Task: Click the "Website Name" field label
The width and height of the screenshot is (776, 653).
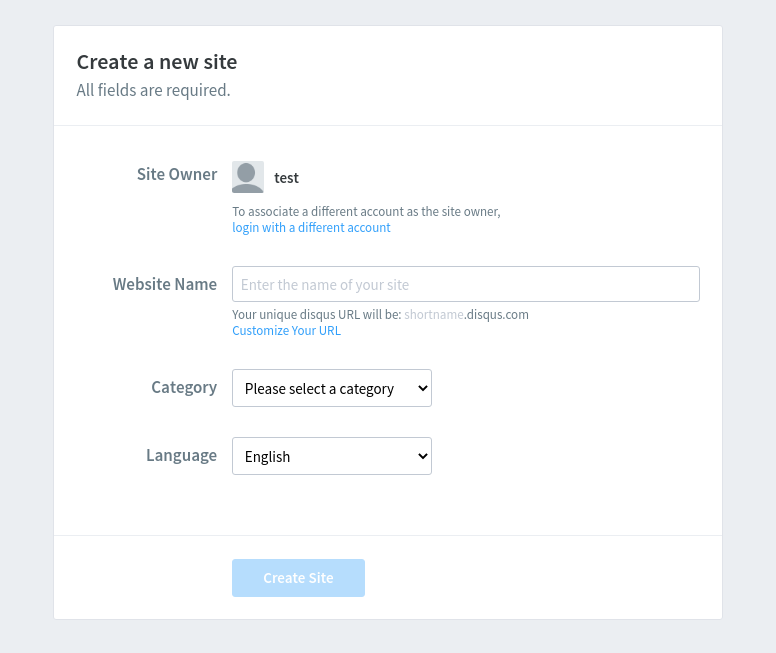Action: [165, 284]
